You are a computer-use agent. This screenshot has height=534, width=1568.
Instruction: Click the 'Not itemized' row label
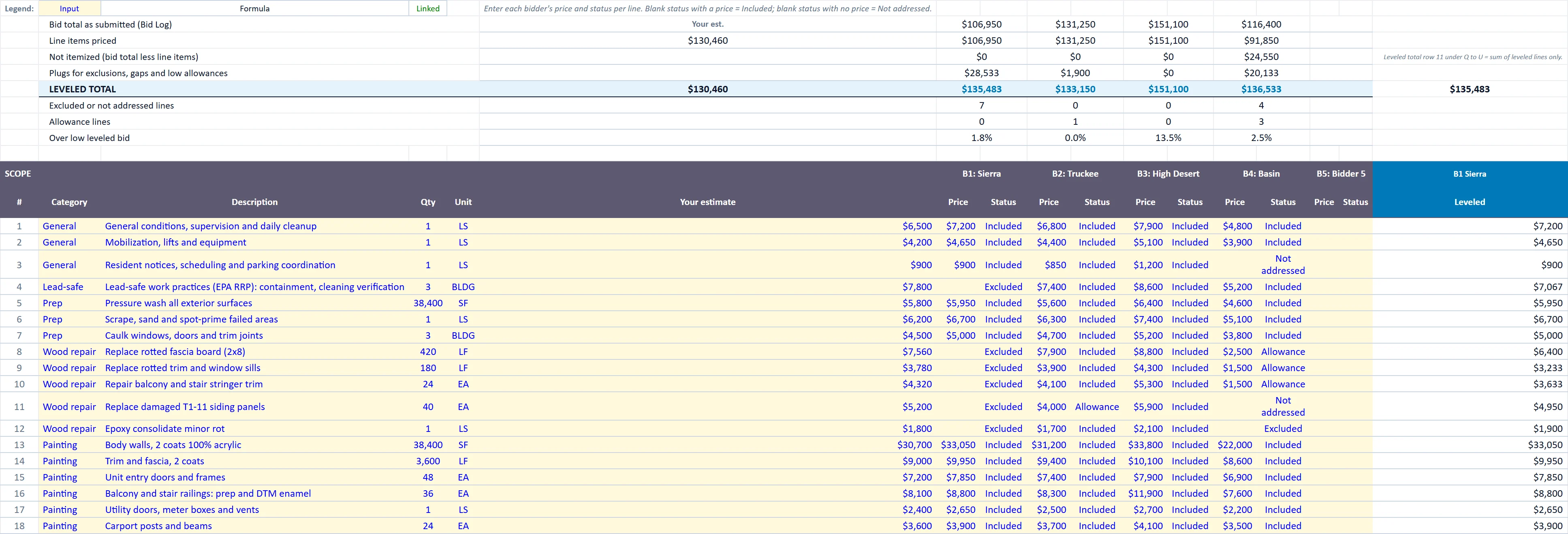click(124, 57)
